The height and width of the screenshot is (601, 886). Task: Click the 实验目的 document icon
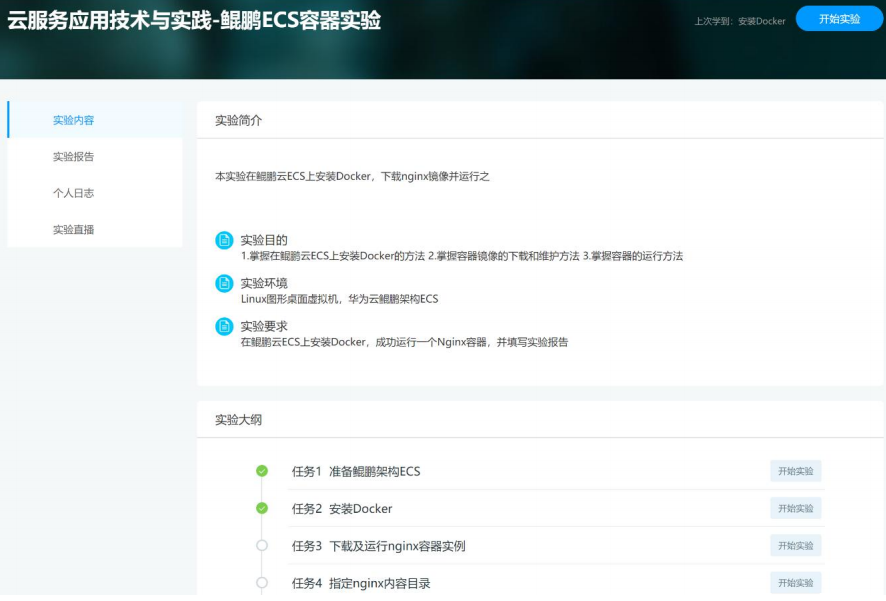click(224, 240)
